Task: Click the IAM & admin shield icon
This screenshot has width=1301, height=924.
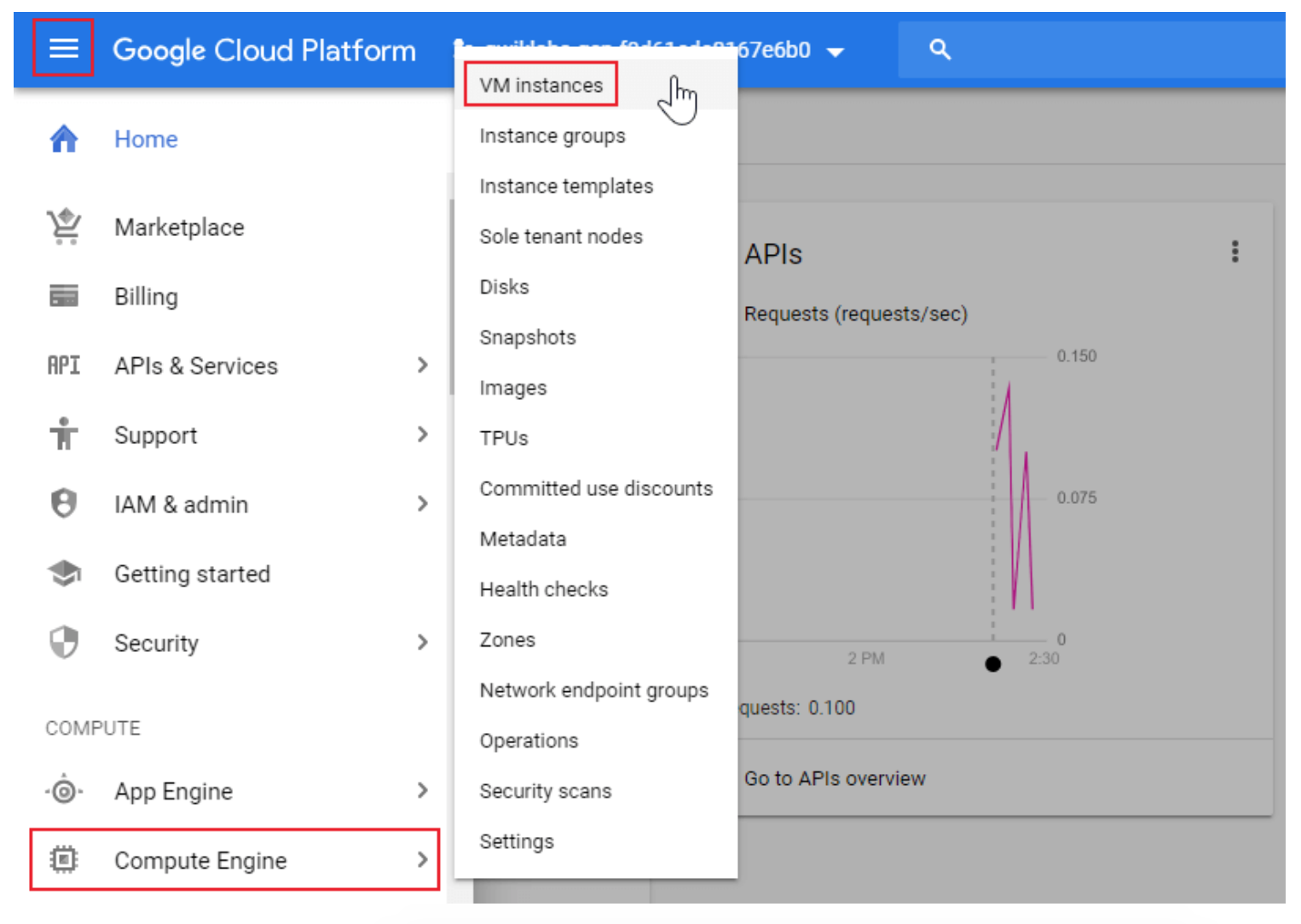Action: point(64,504)
